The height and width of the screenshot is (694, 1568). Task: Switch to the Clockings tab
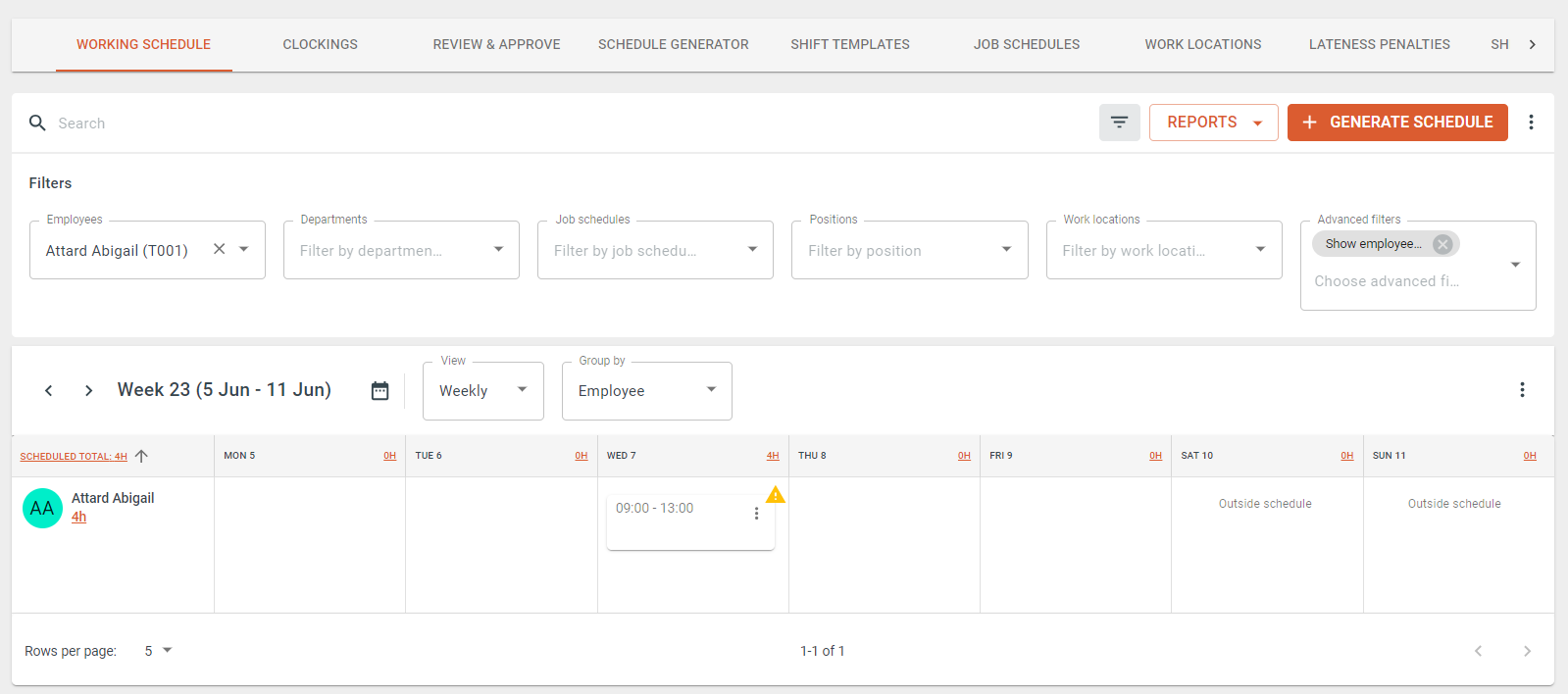320,44
